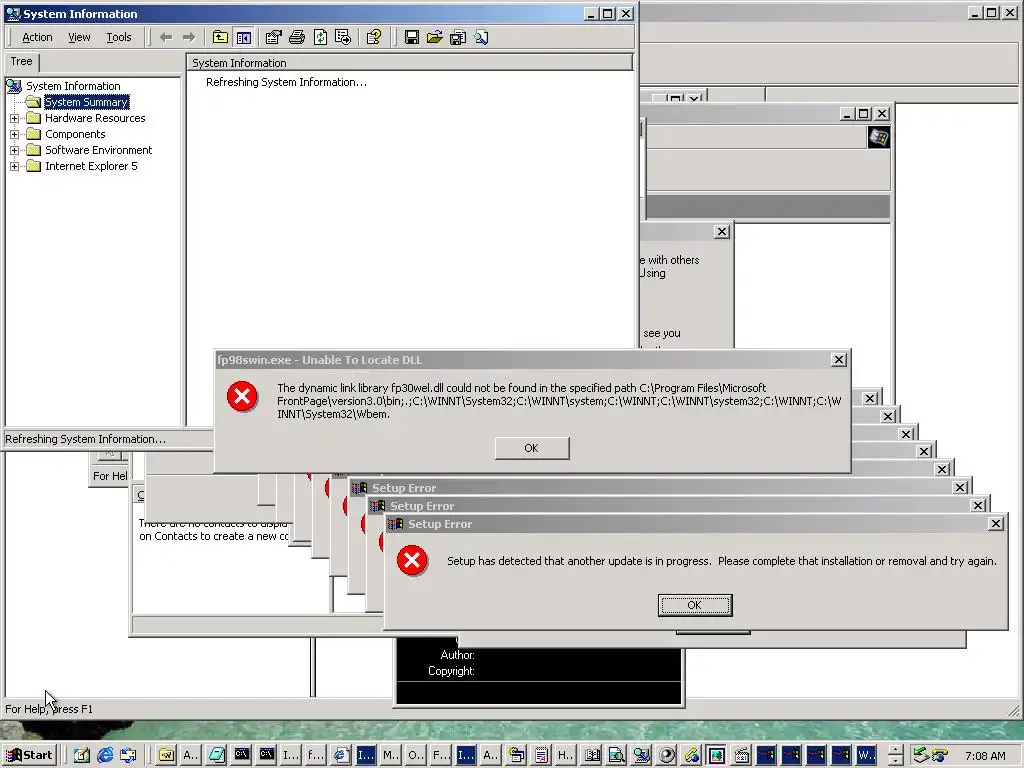Click the taskbar scroll arrows beside the tray
1024x768 pixels.
(x=896, y=755)
